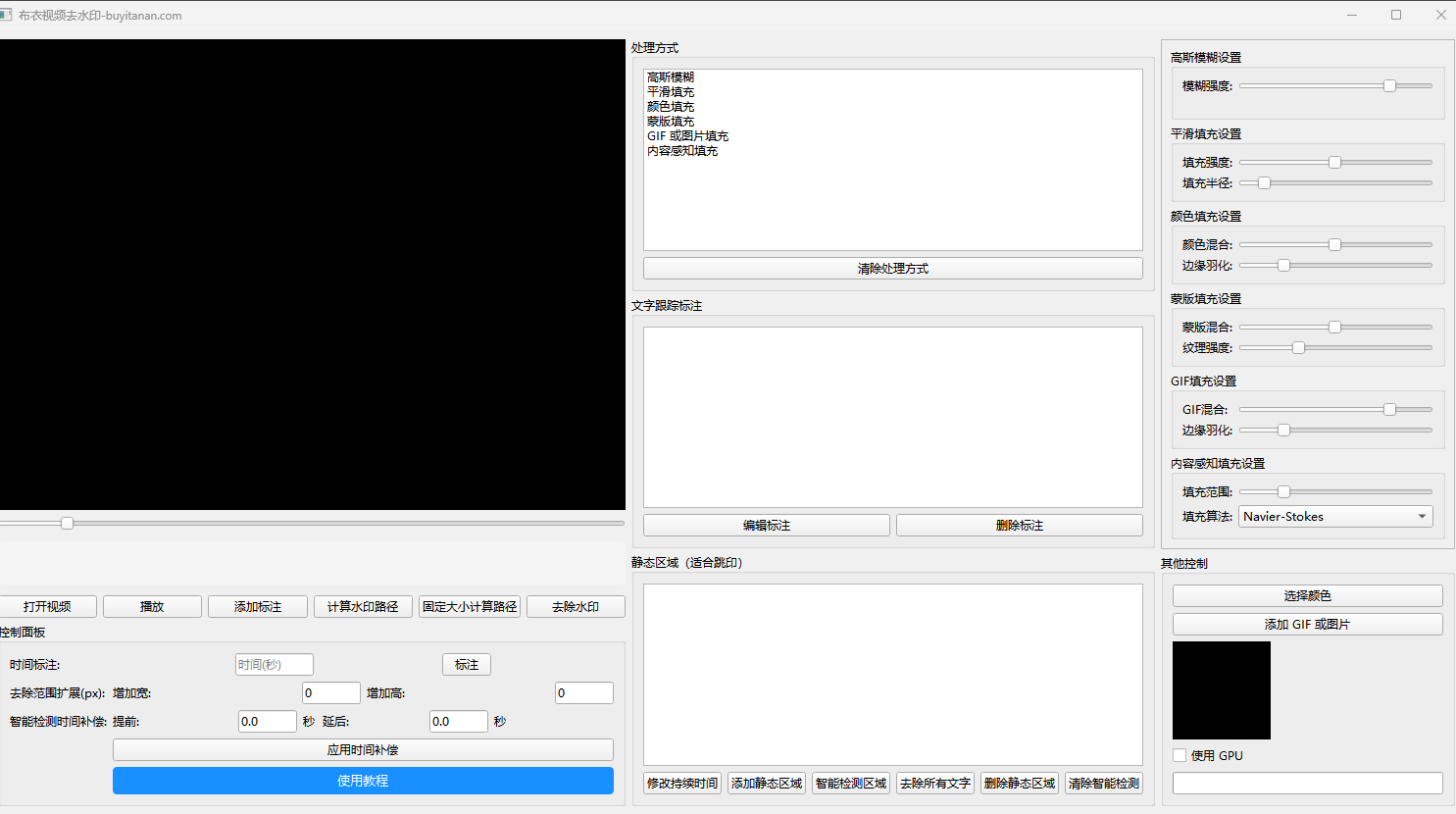
Task: Click the 颜色混合 slider handle
Action: (x=1334, y=245)
